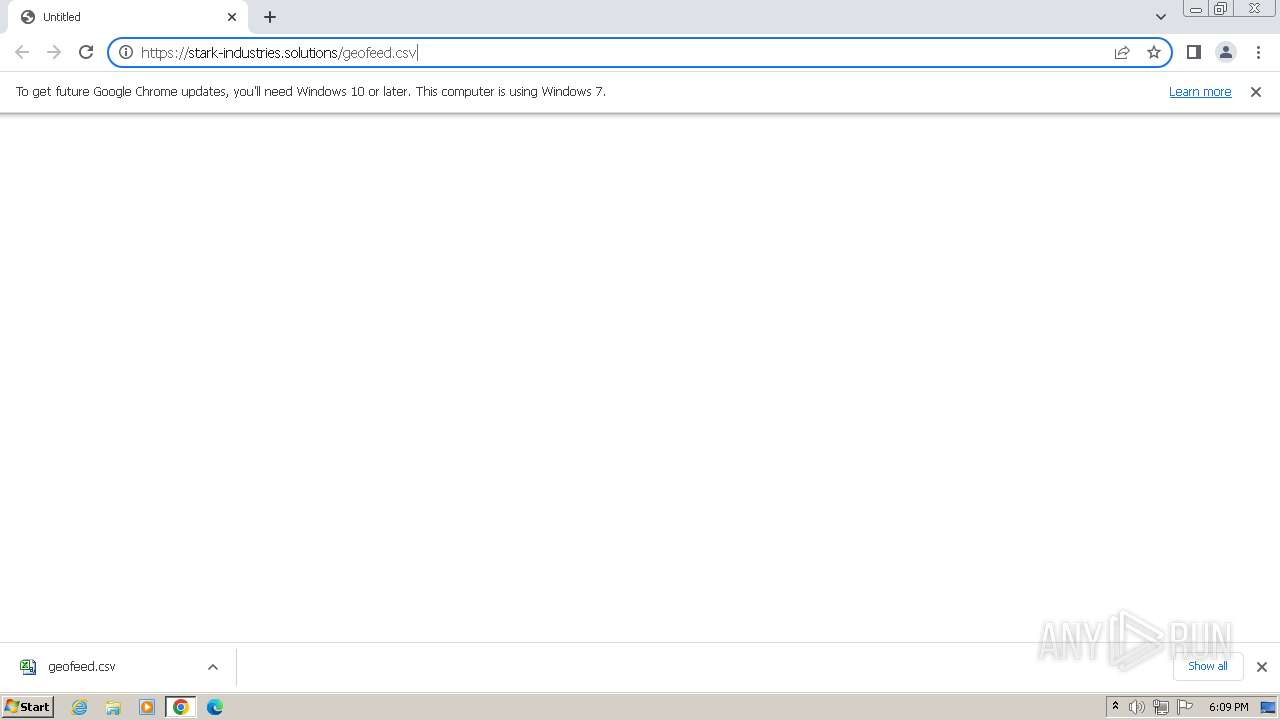Click the Show desktop button
Viewport: 1280px width, 720px height.
1268,707
